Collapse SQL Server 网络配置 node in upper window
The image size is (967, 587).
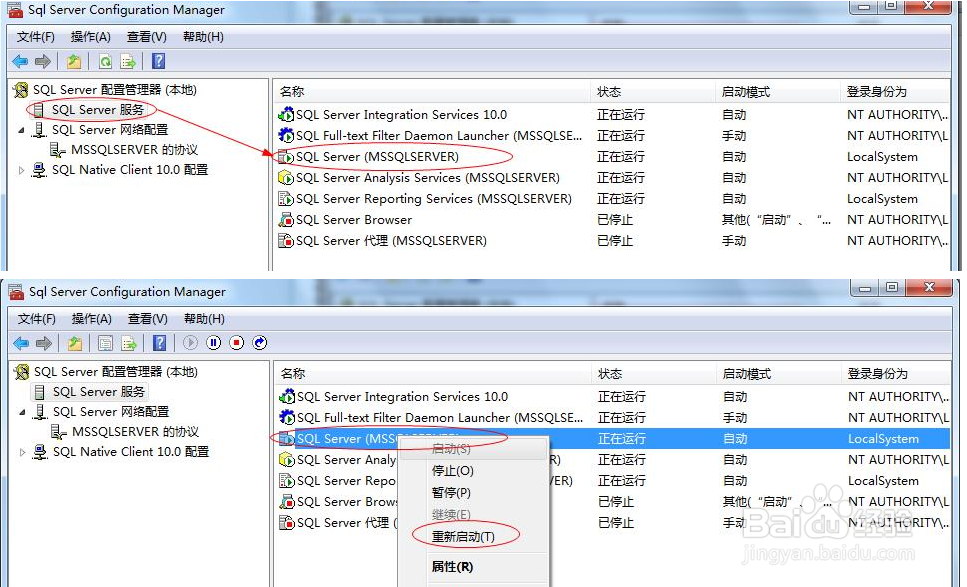22,130
